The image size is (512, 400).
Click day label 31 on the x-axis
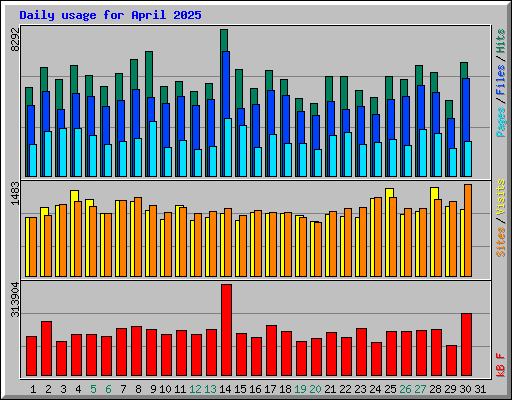(x=480, y=389)
